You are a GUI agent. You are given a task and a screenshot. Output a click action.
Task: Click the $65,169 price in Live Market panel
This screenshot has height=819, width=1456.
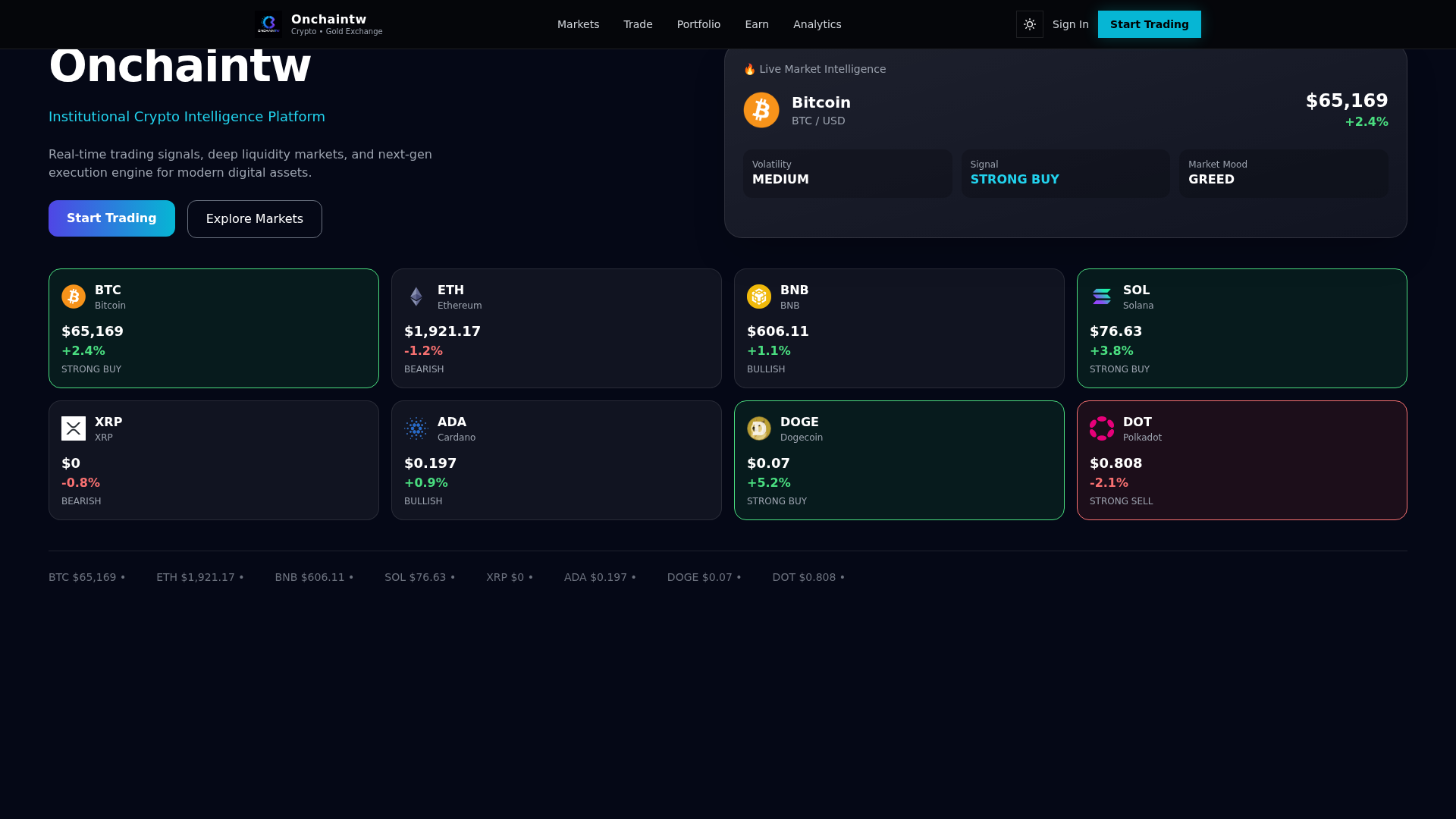point(1347,101)
